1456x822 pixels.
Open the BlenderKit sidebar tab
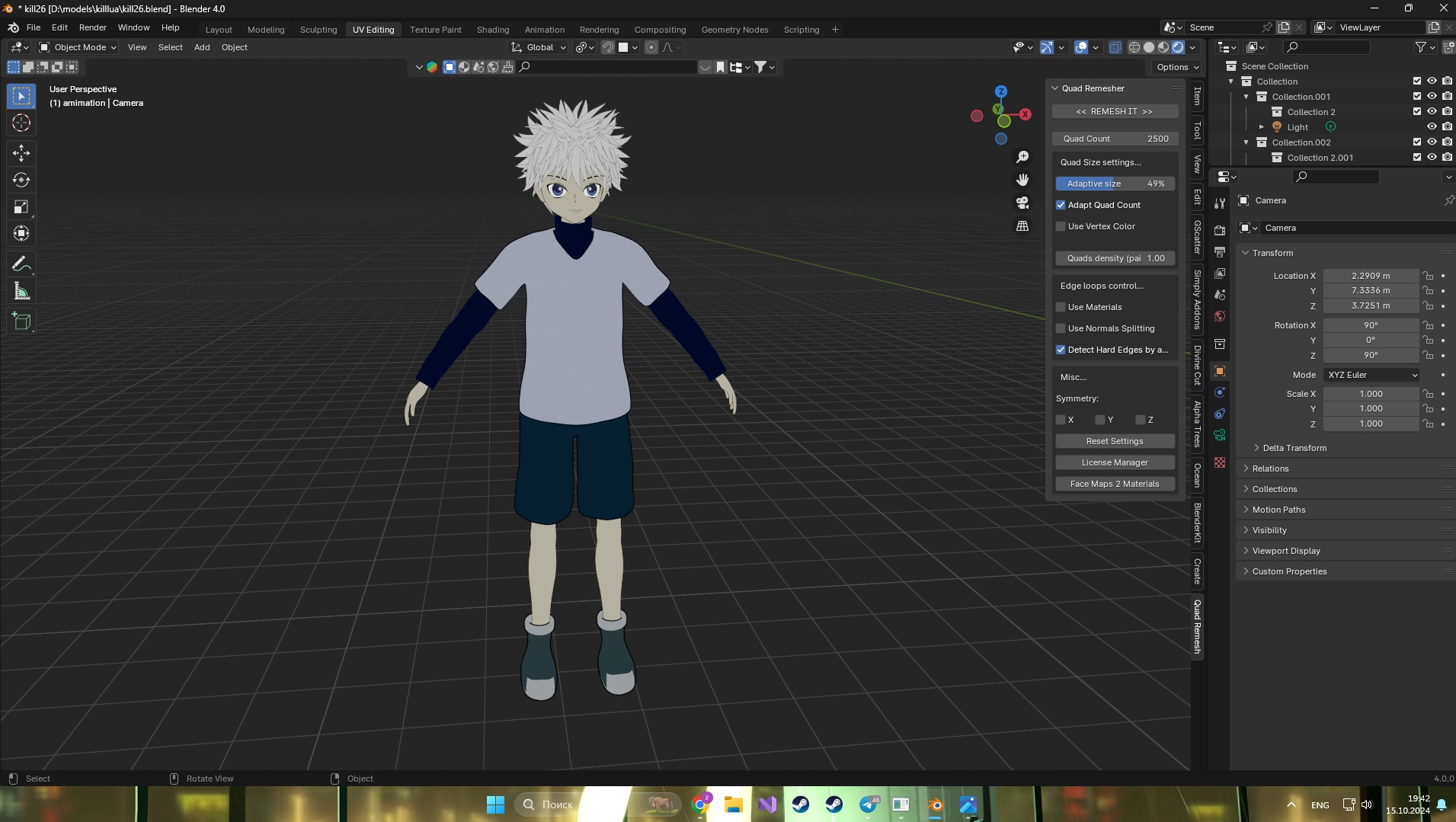click(x=1198, y=523)
